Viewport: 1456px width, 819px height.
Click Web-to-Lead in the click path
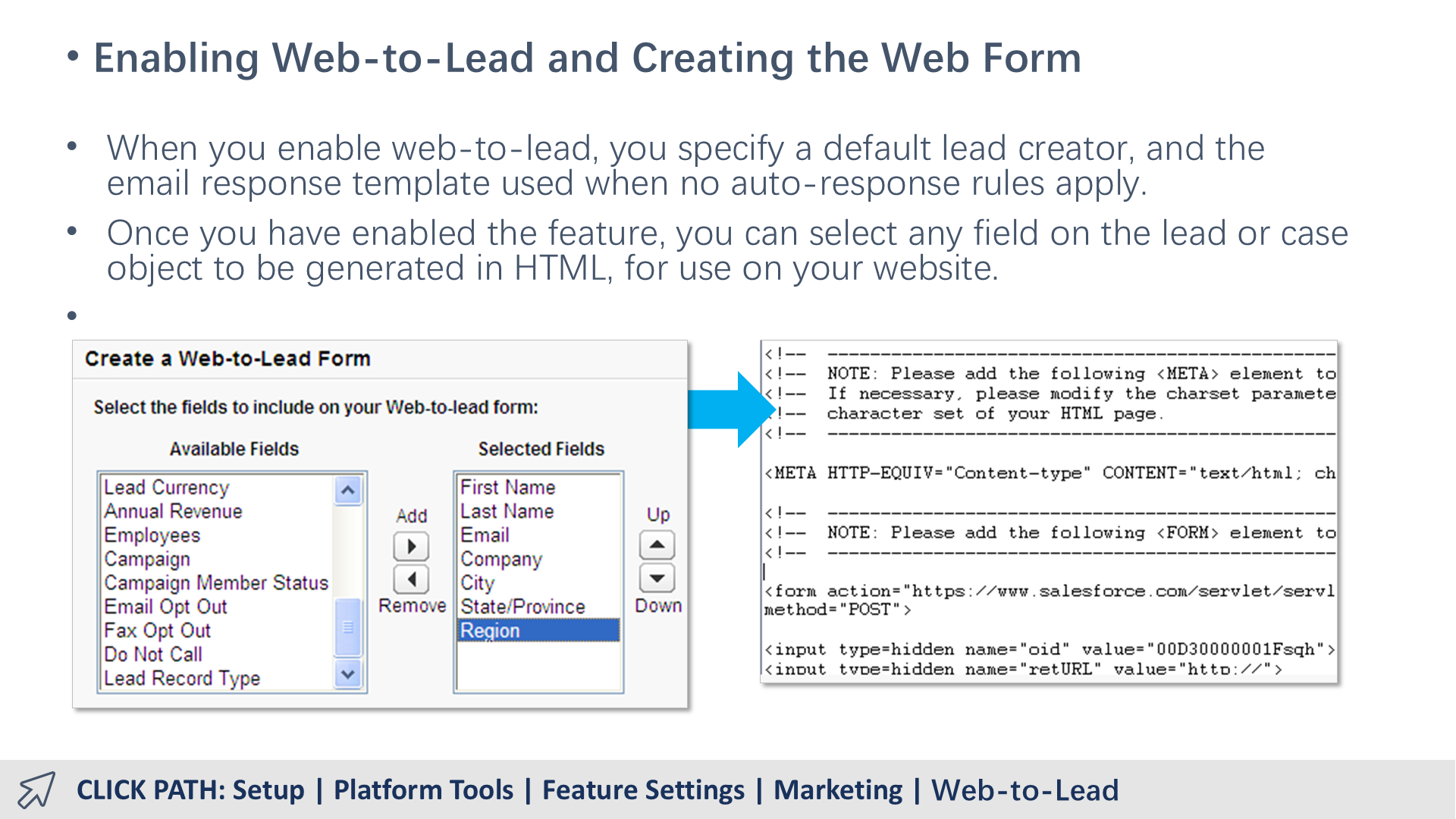click(x=1025, y=790)
